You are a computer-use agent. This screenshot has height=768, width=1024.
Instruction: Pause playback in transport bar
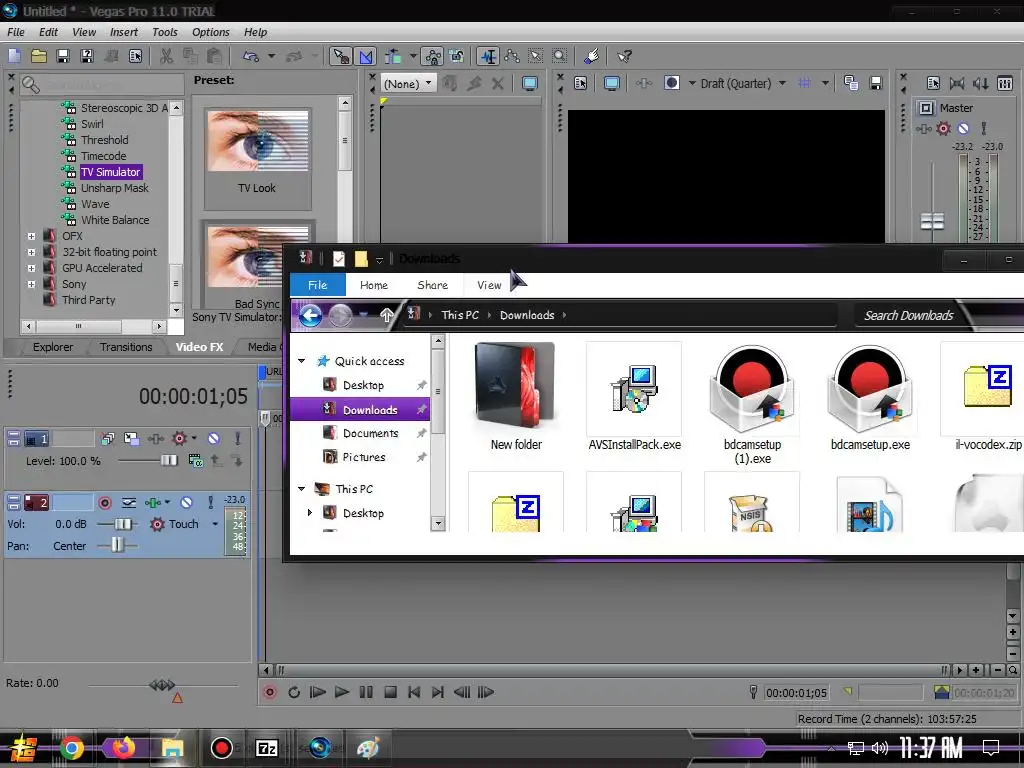(x=366, y=692)
